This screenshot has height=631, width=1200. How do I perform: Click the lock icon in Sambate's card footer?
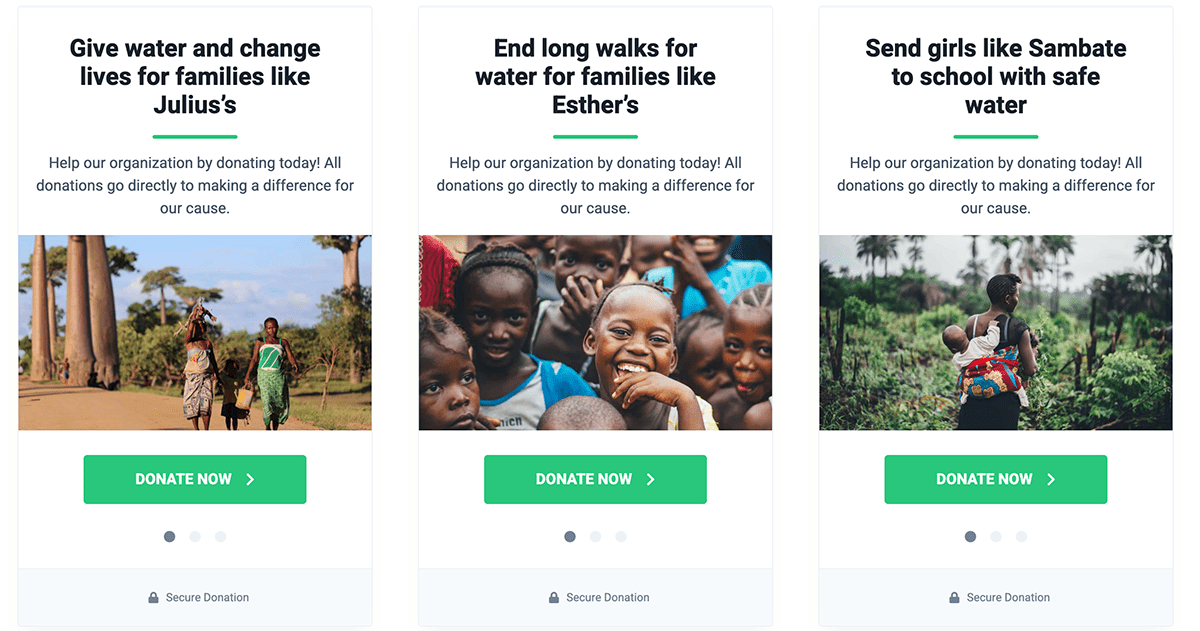point(954,598)
